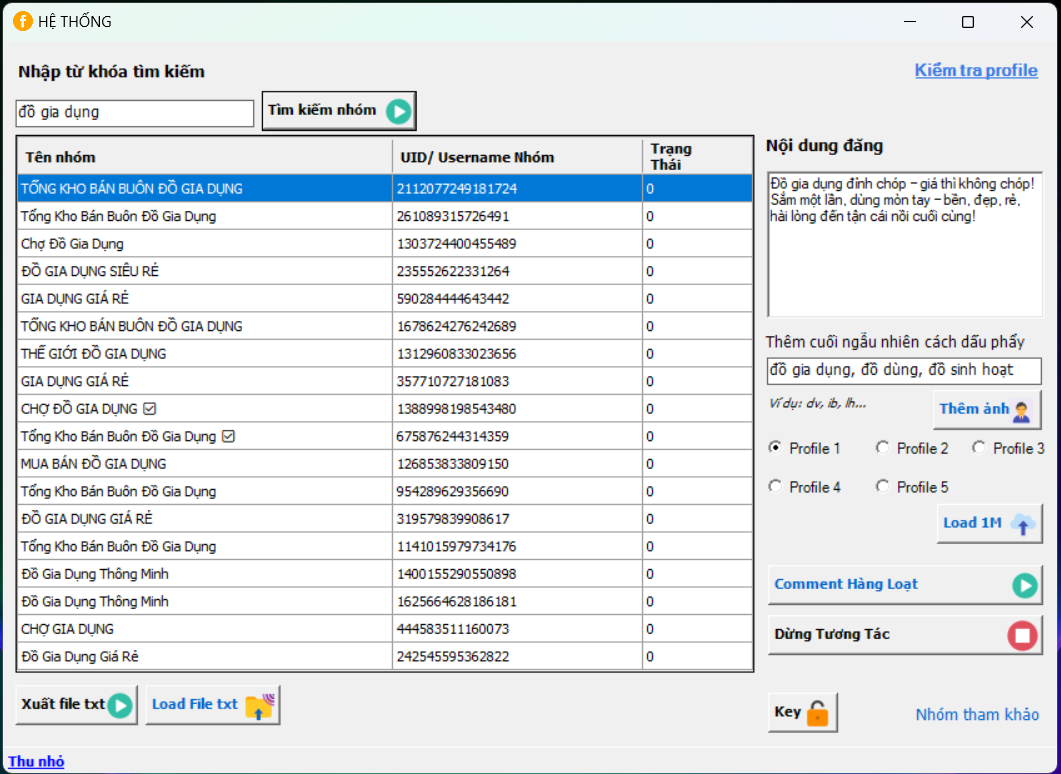This screenshot has width=1061, height=774.
Task: Select the Profile 2 radio button
Action: [x=882, y=448]
